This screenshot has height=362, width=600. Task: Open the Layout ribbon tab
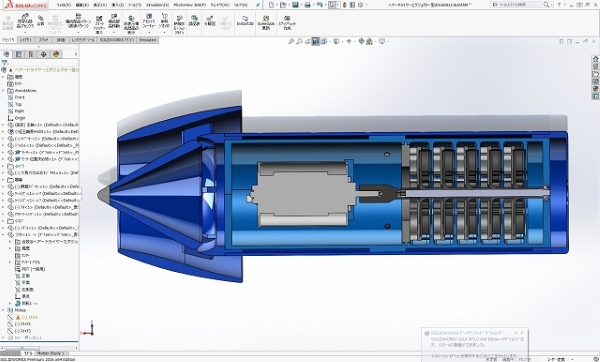coord(26,40)
